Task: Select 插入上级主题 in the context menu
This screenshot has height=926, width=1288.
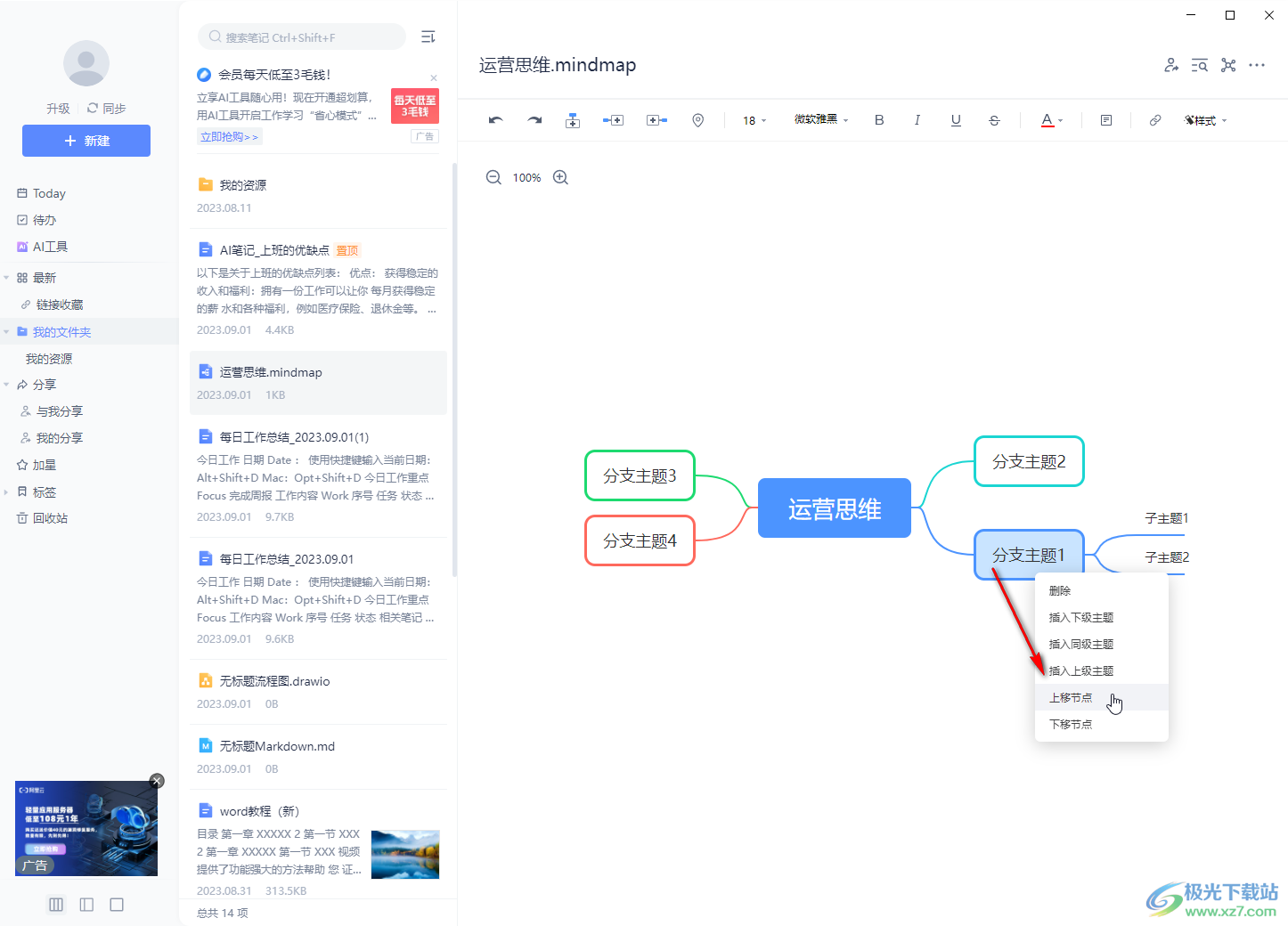Action: tap(1080, 670)
